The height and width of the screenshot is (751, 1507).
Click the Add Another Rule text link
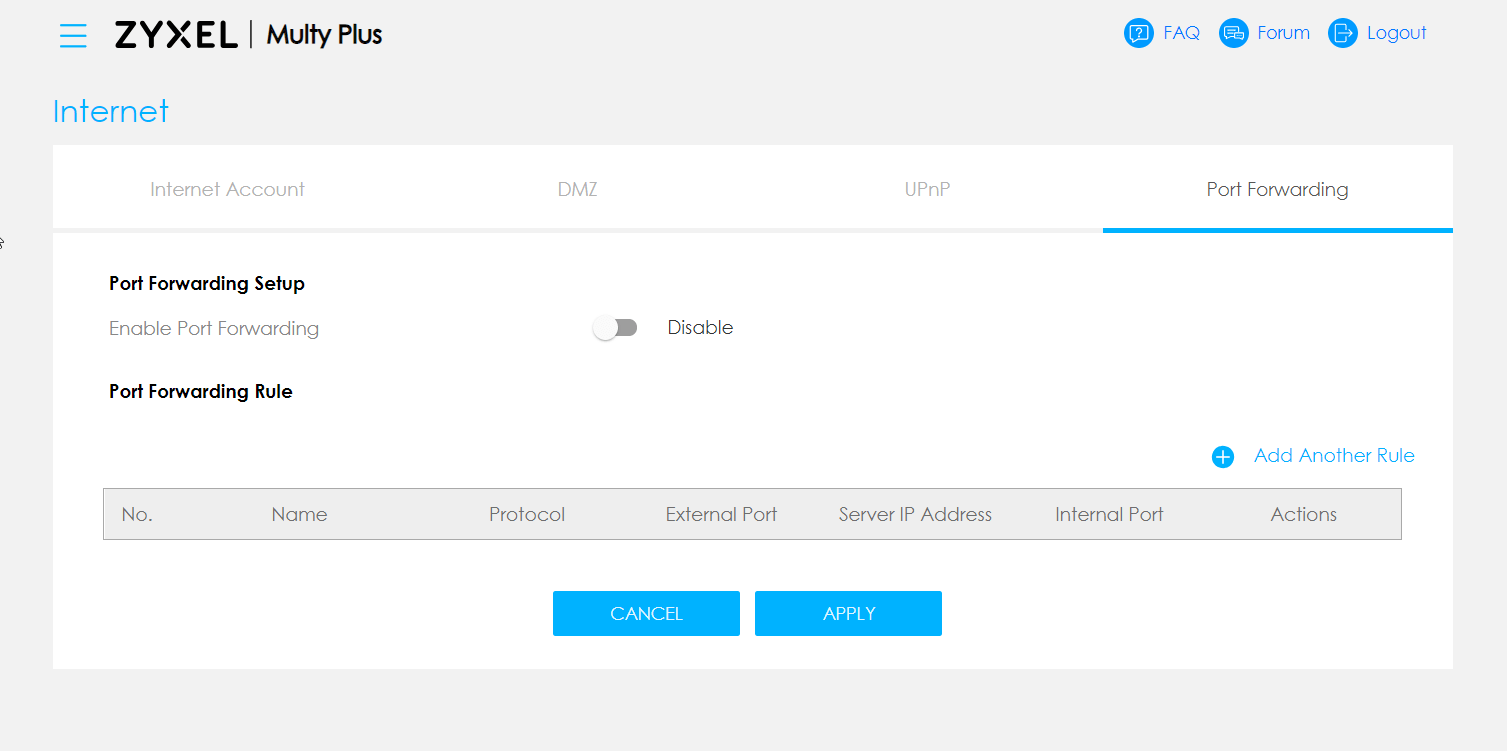tap(1334, 456)
